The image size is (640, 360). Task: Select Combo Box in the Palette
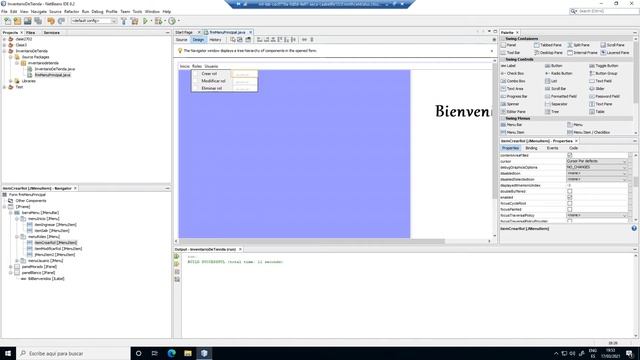point(513,81)
